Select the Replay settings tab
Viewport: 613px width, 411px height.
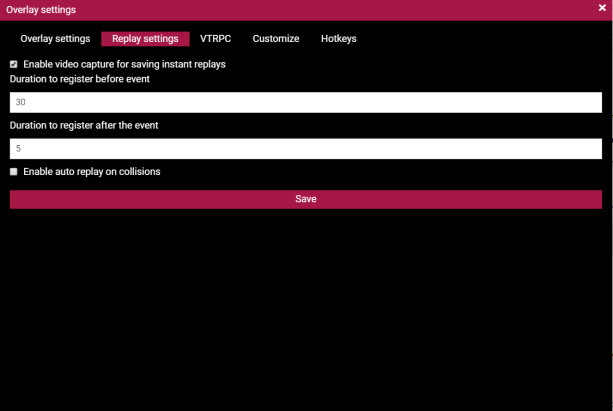[x=145, y=39]
